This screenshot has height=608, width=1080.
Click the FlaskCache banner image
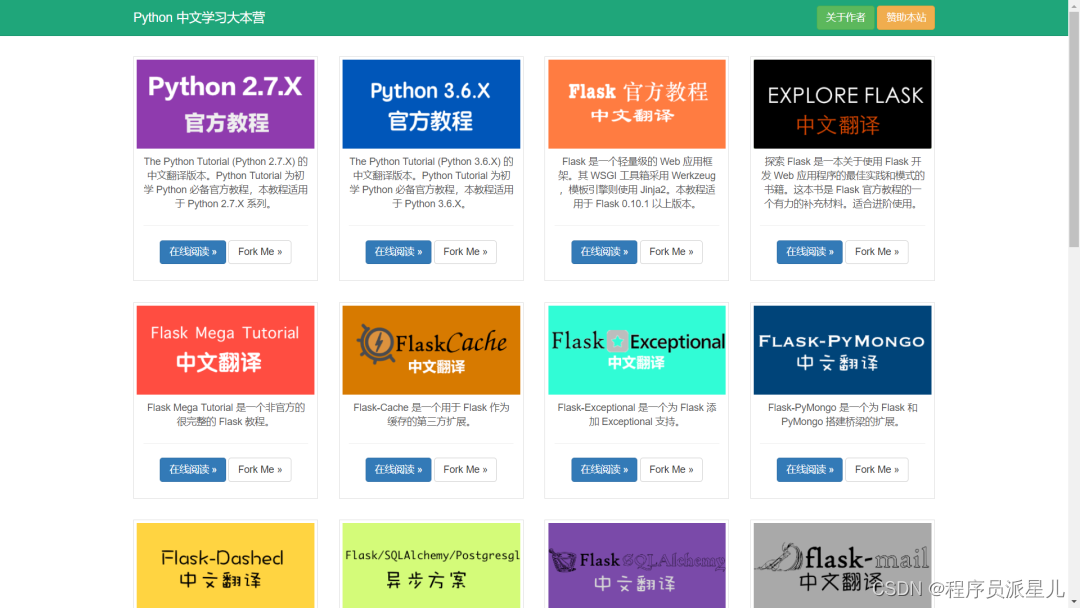pos(431,350)
